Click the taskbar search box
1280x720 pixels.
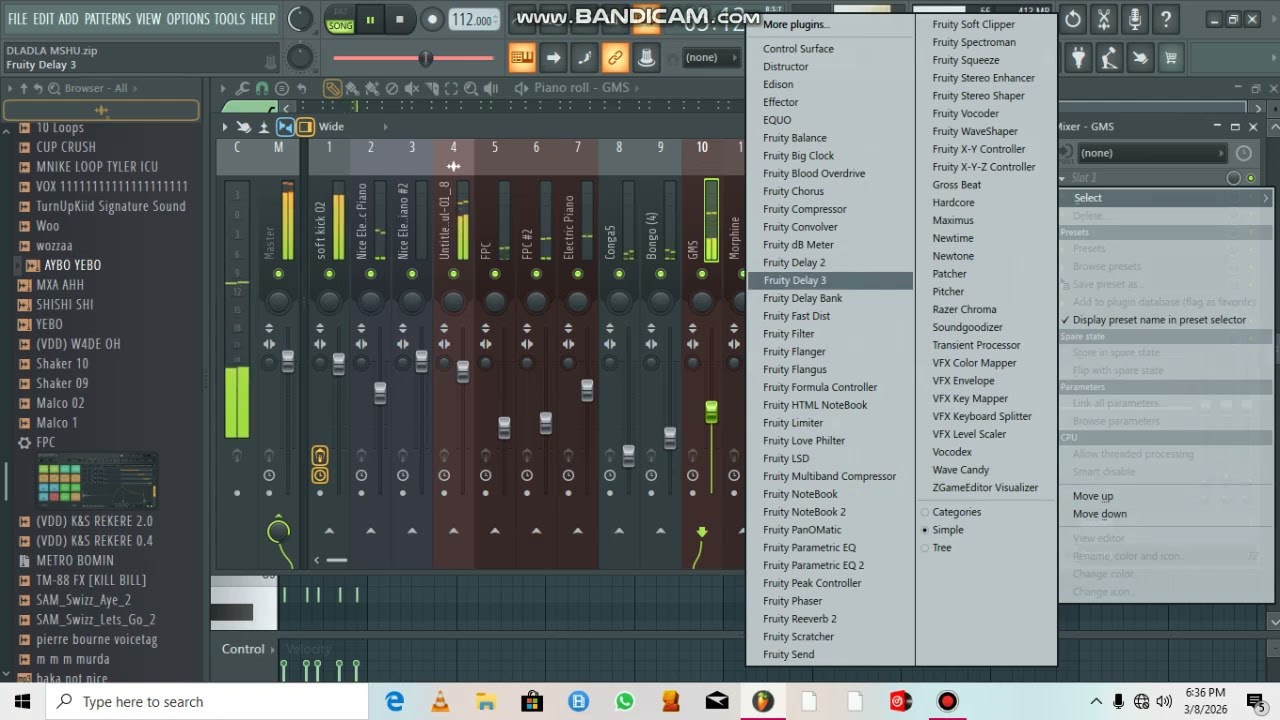click(x=208, y=701)
